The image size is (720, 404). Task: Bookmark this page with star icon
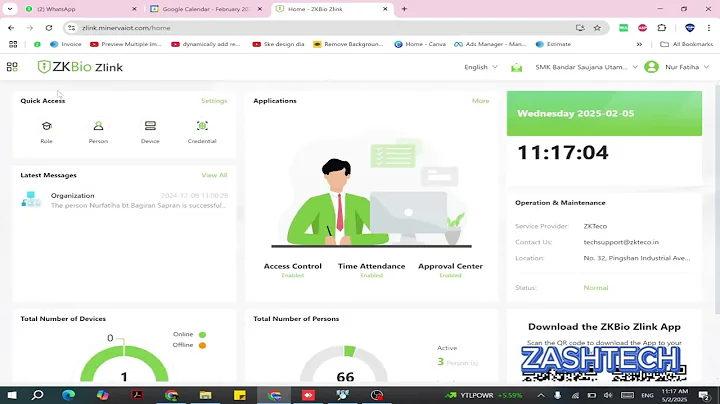[597, 28]
